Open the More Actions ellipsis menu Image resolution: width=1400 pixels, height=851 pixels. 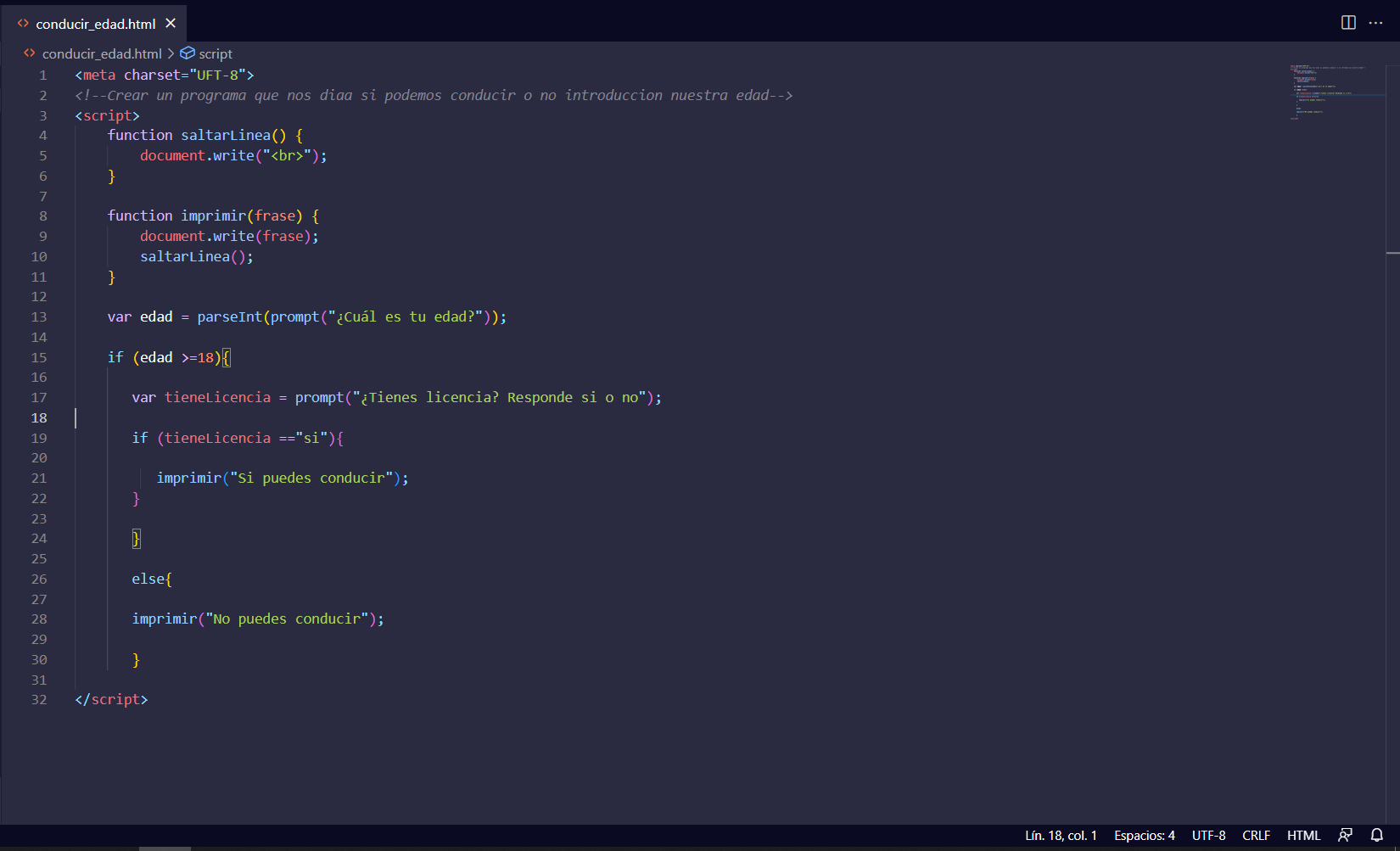pyautogui.click(x=1375, y=23)
